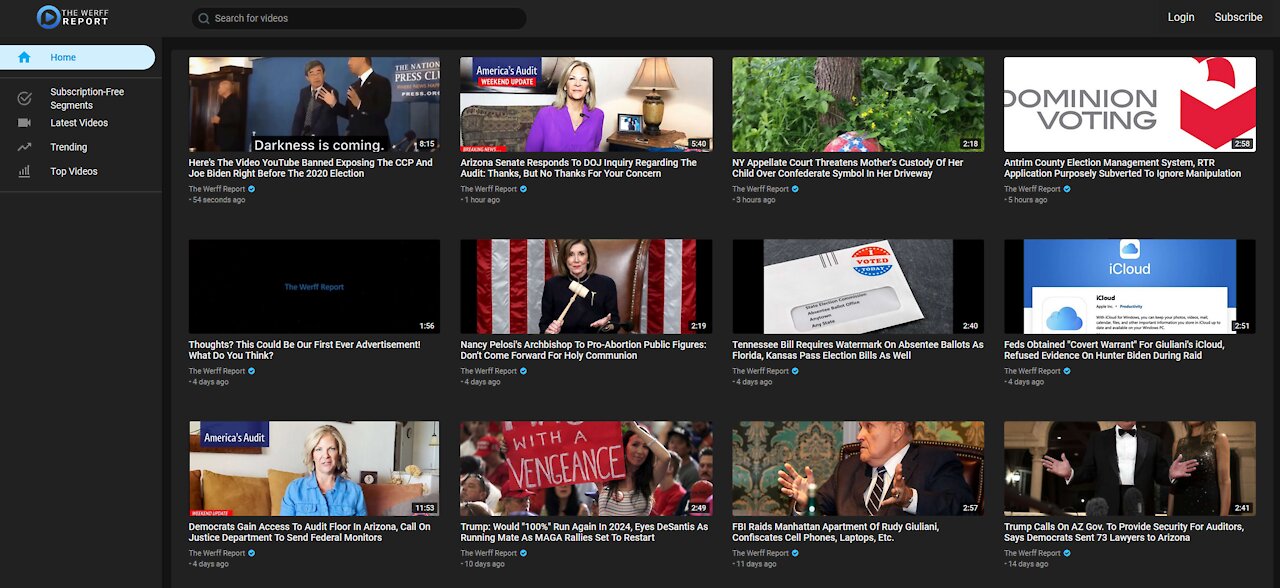This screenshot has width=1280, height=588.
Task: Click the 8:15 duration badge
Action: [428, 144]
